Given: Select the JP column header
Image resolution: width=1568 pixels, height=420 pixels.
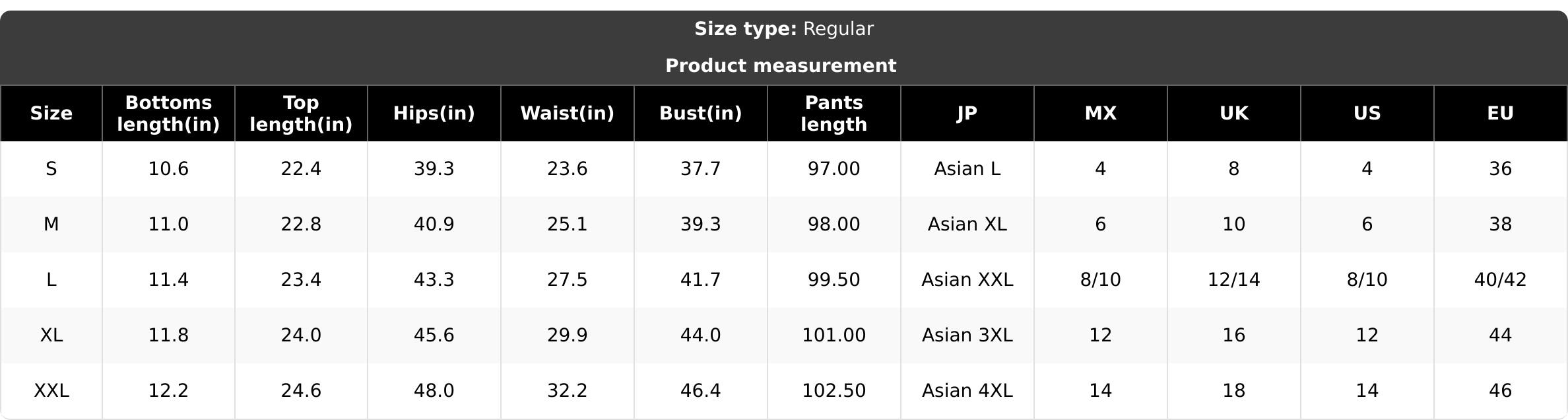Looking at the screenshot, I should (967, 114).
